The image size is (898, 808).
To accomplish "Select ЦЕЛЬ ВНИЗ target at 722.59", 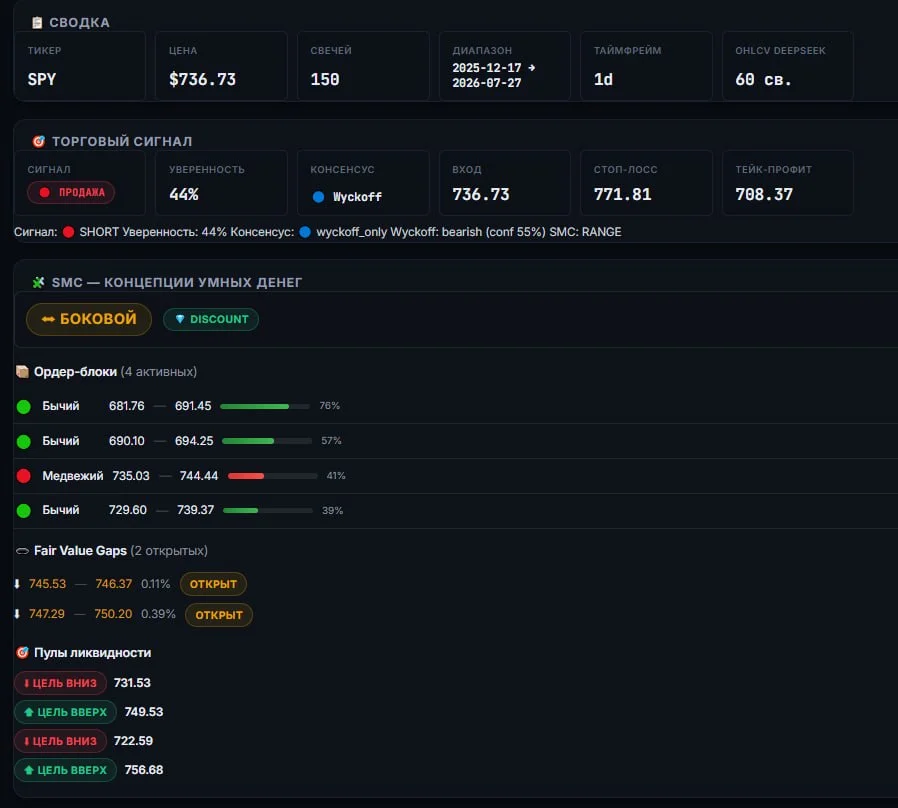I will coord(60,741).
